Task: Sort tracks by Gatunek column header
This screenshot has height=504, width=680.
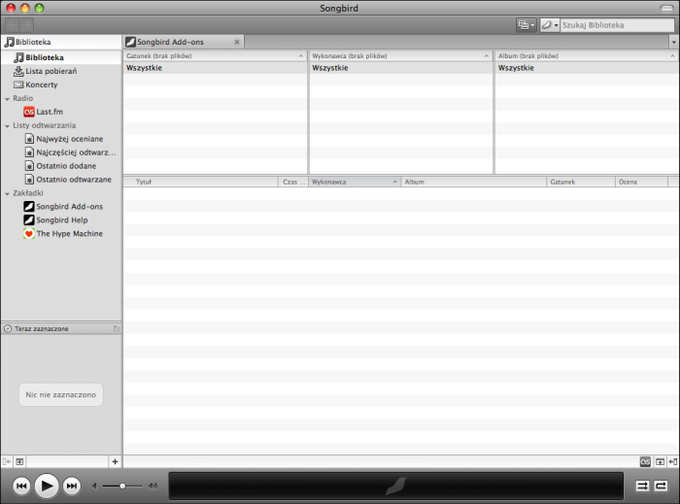Action: [x=581, y=182]
